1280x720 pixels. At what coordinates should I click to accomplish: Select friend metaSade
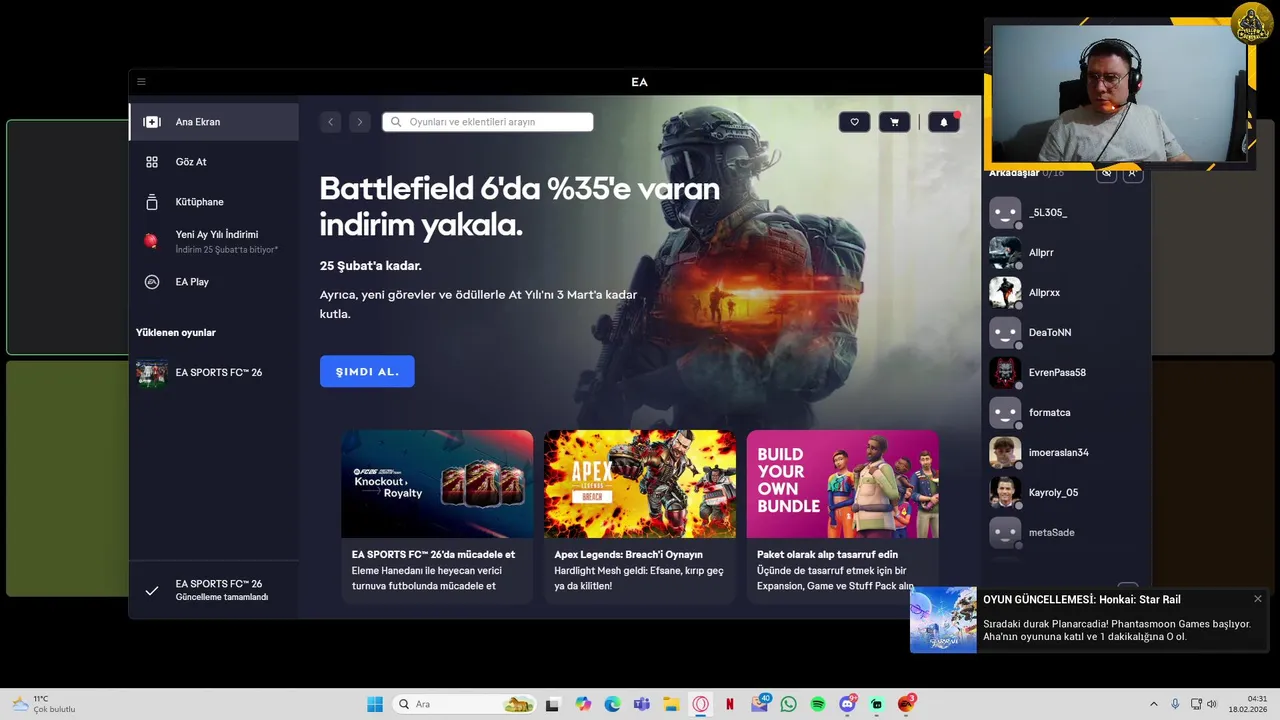coord(1066,533)
